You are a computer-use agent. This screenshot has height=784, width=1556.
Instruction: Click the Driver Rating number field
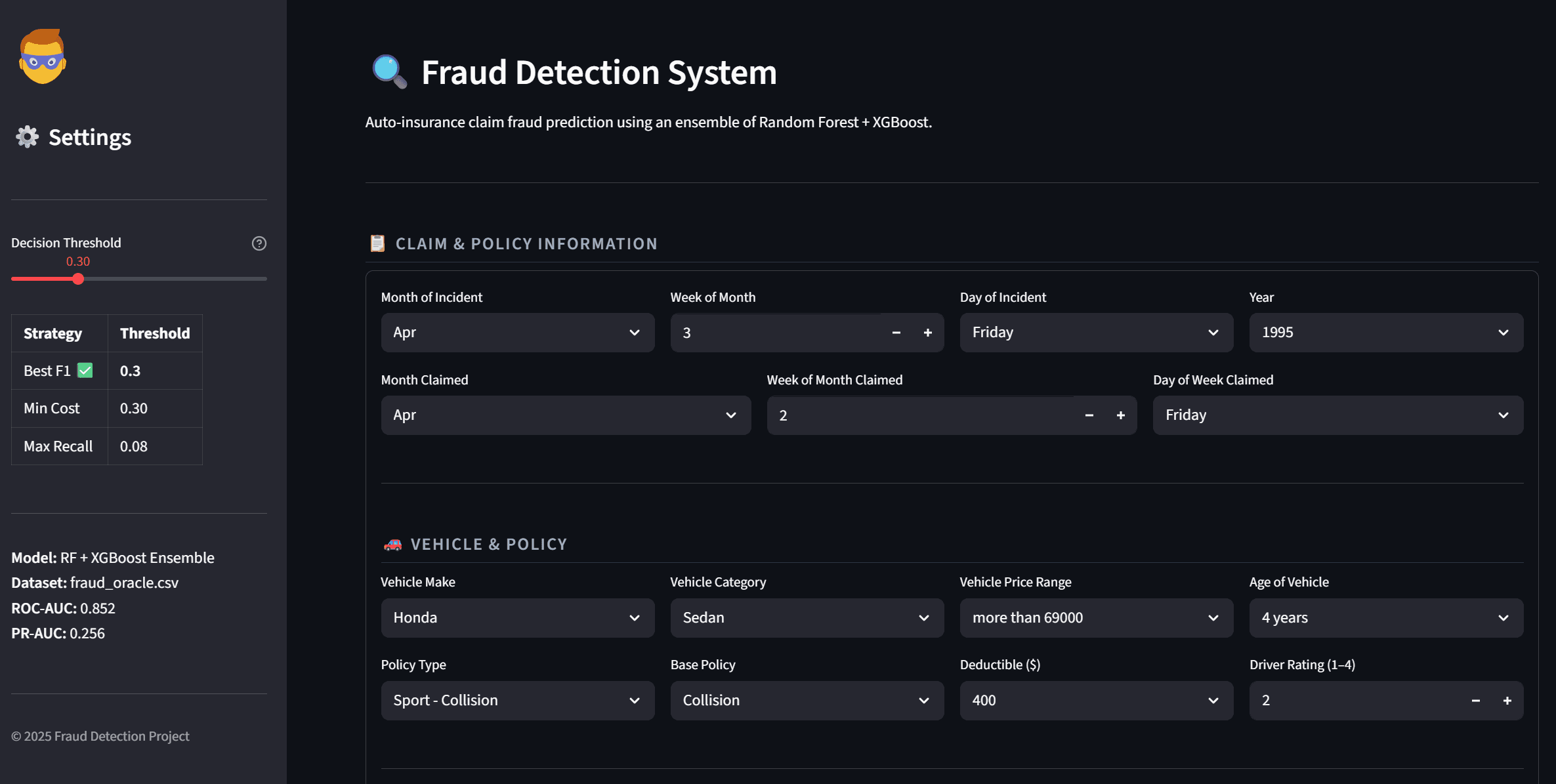[x=1355, y=701]
